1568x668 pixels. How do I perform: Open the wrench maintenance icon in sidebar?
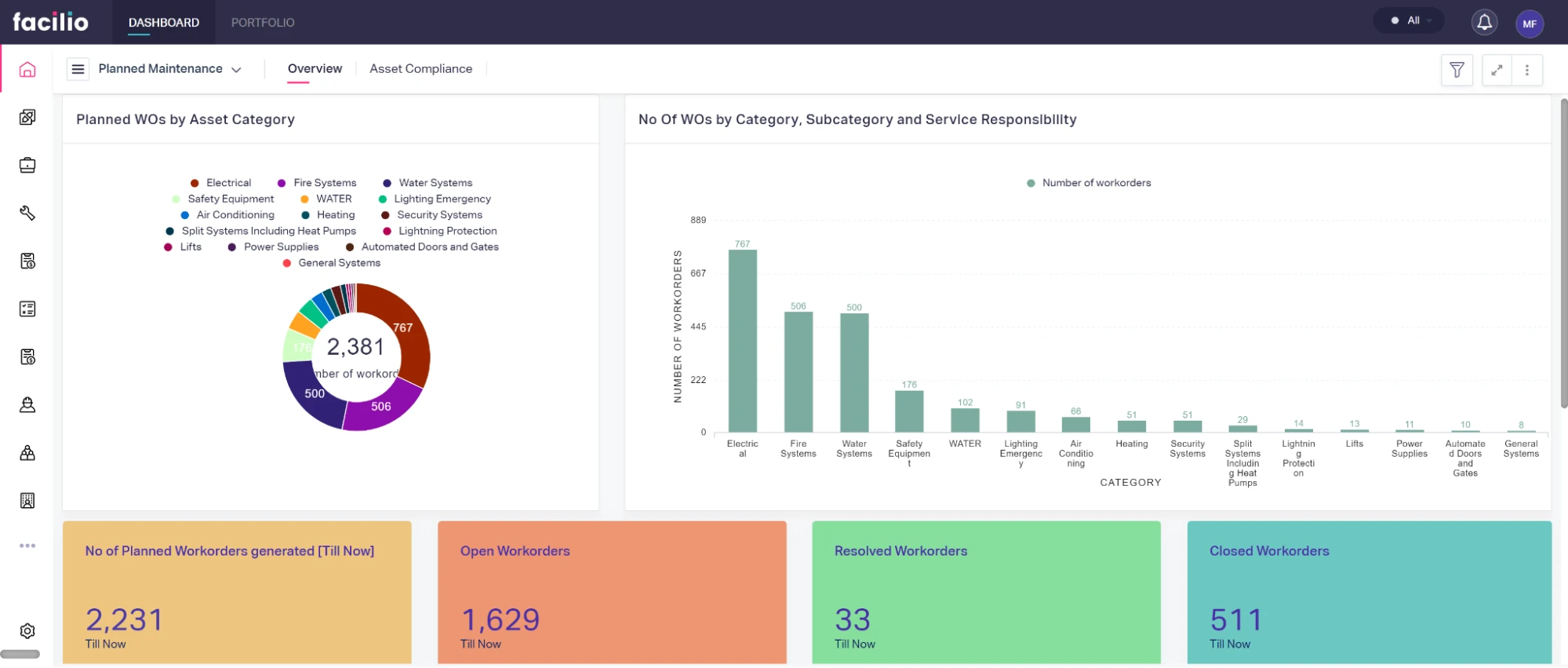(x=27, y=214)
